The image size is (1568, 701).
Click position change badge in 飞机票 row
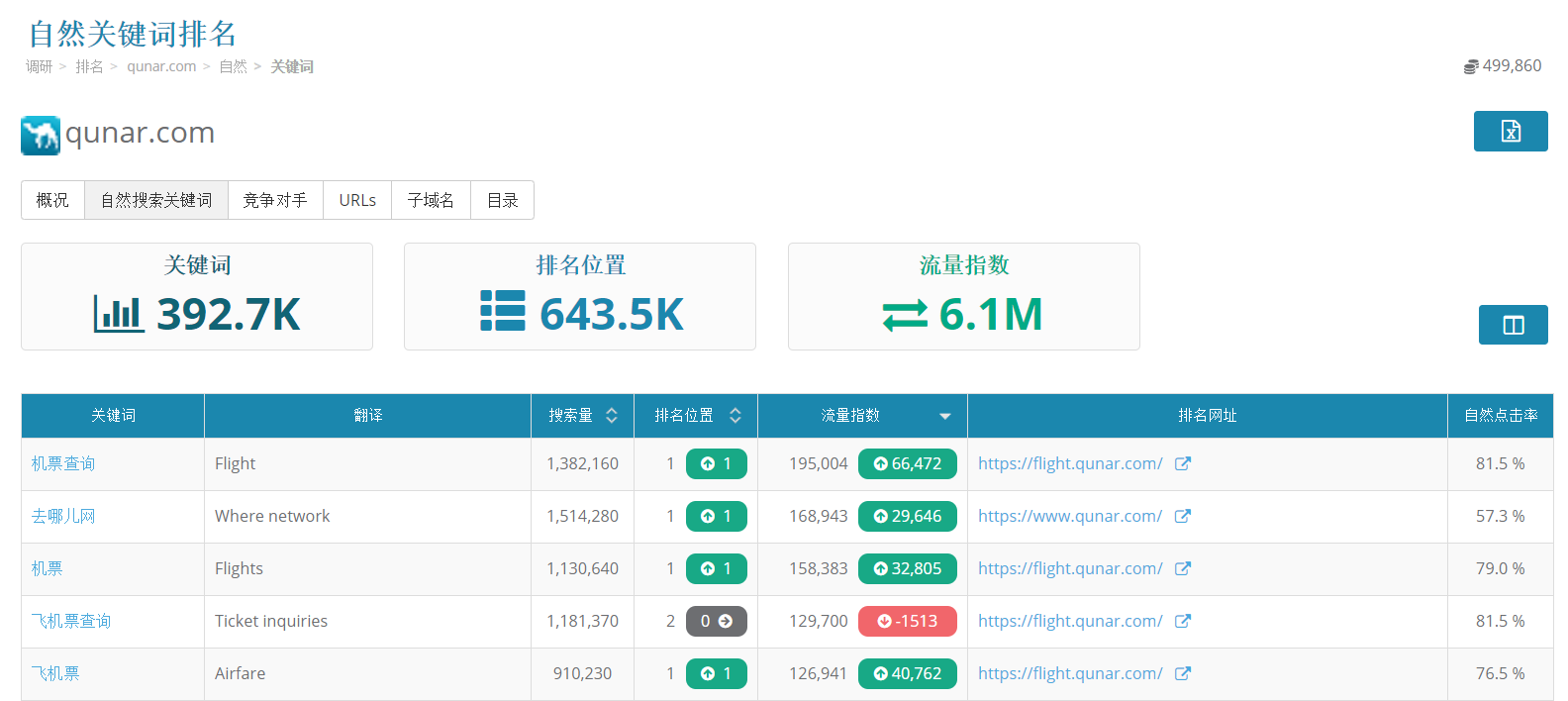tap(717, 673)
